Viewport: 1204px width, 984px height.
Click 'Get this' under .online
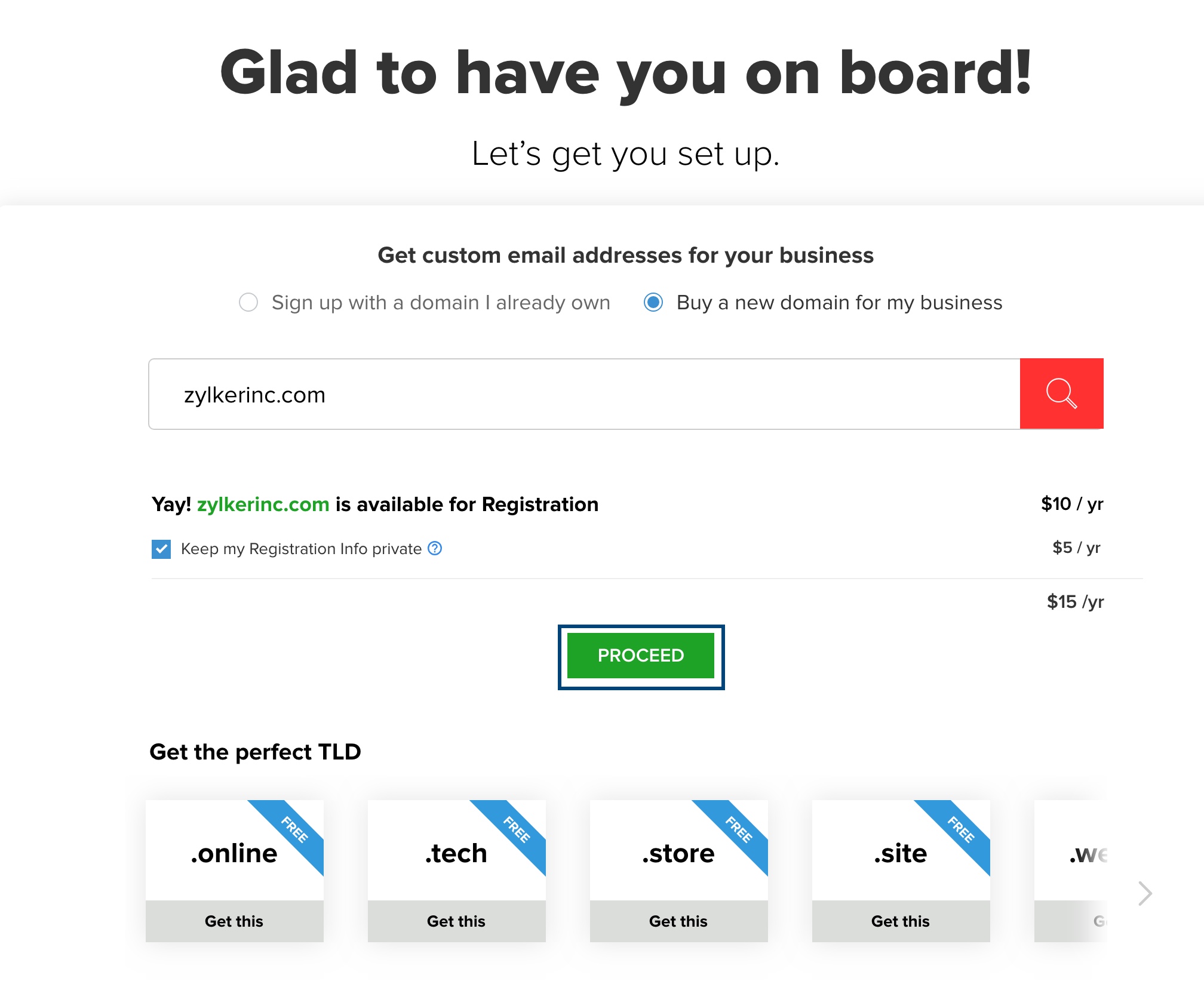(x=234, y=921)
